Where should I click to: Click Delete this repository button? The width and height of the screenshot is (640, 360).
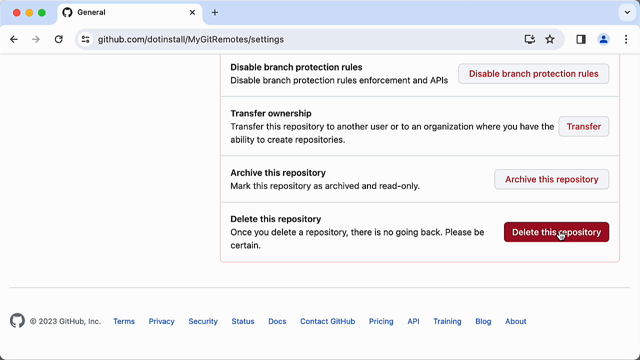[556, 232]
